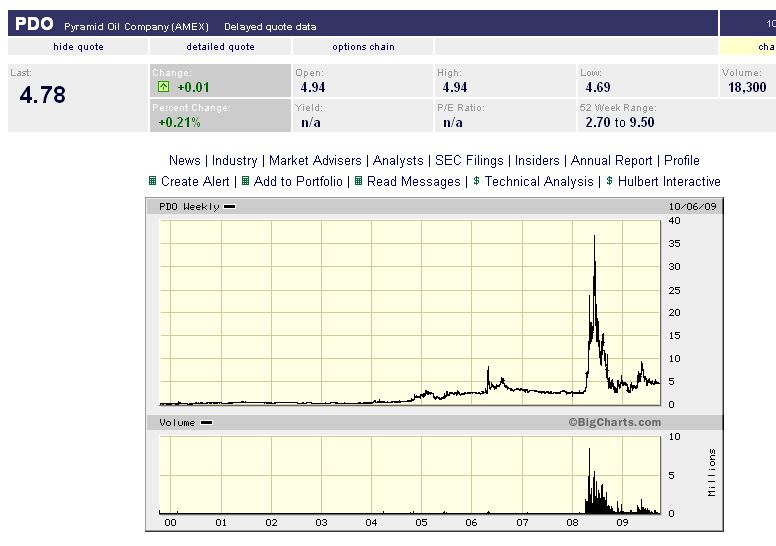
Task: Click the Delayed quote data label
Action: pyautogui.click(x=270, y=26)
